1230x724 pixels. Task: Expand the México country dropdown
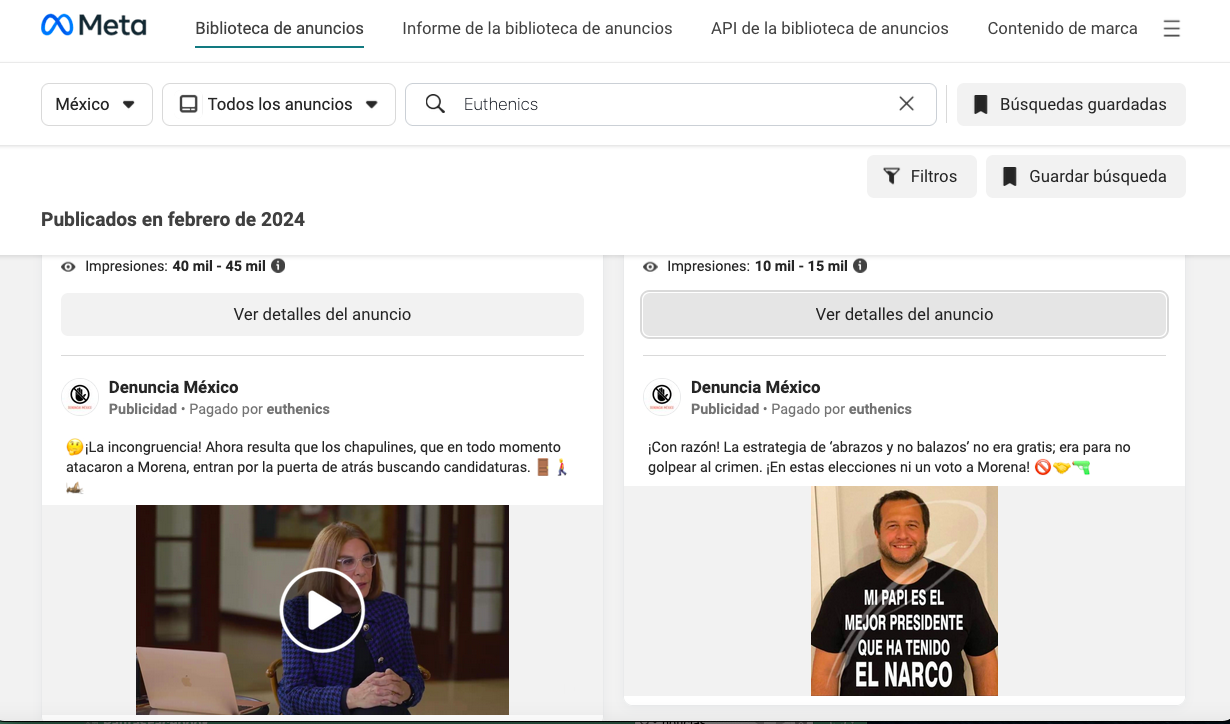tap(97, 104)
